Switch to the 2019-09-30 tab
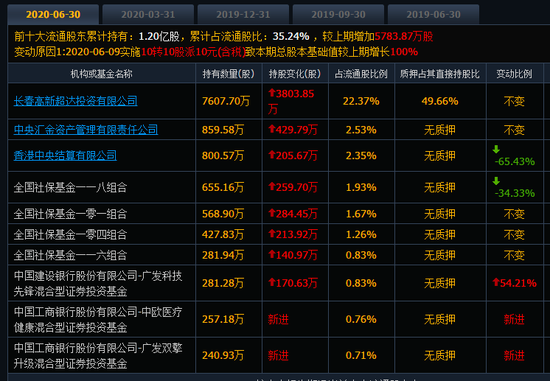 click(x=338, y=14)
